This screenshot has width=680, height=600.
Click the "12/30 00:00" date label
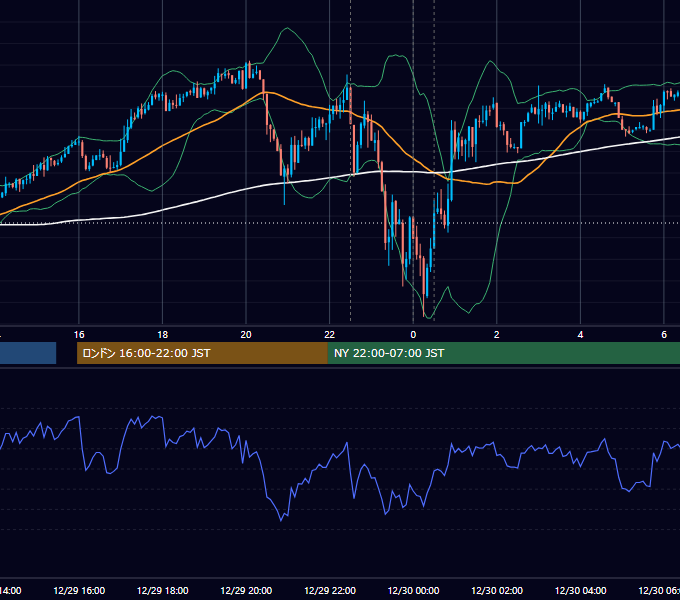(413, 590)
